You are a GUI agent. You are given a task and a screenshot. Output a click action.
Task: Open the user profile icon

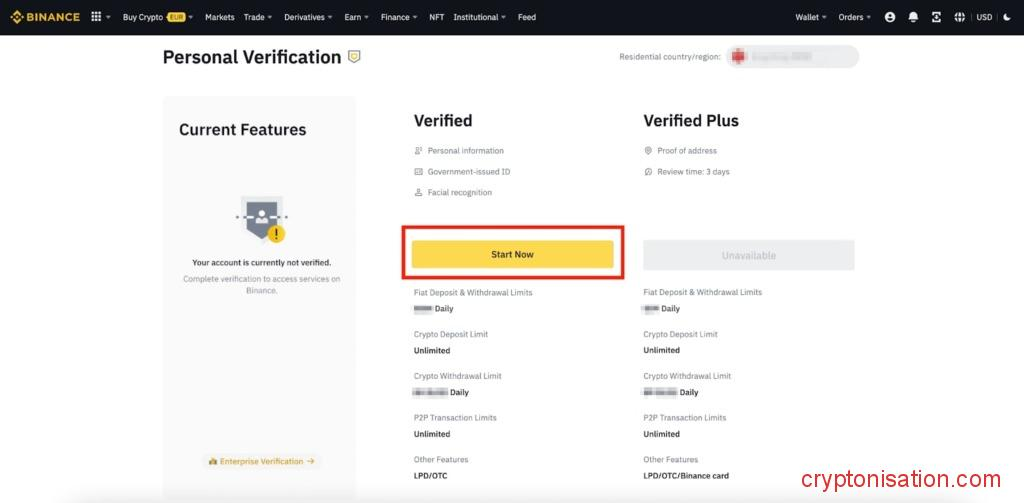coord(890,17)
